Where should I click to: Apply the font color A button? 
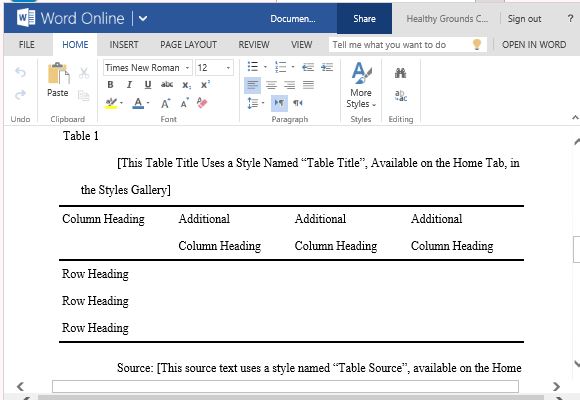(138, 103)
